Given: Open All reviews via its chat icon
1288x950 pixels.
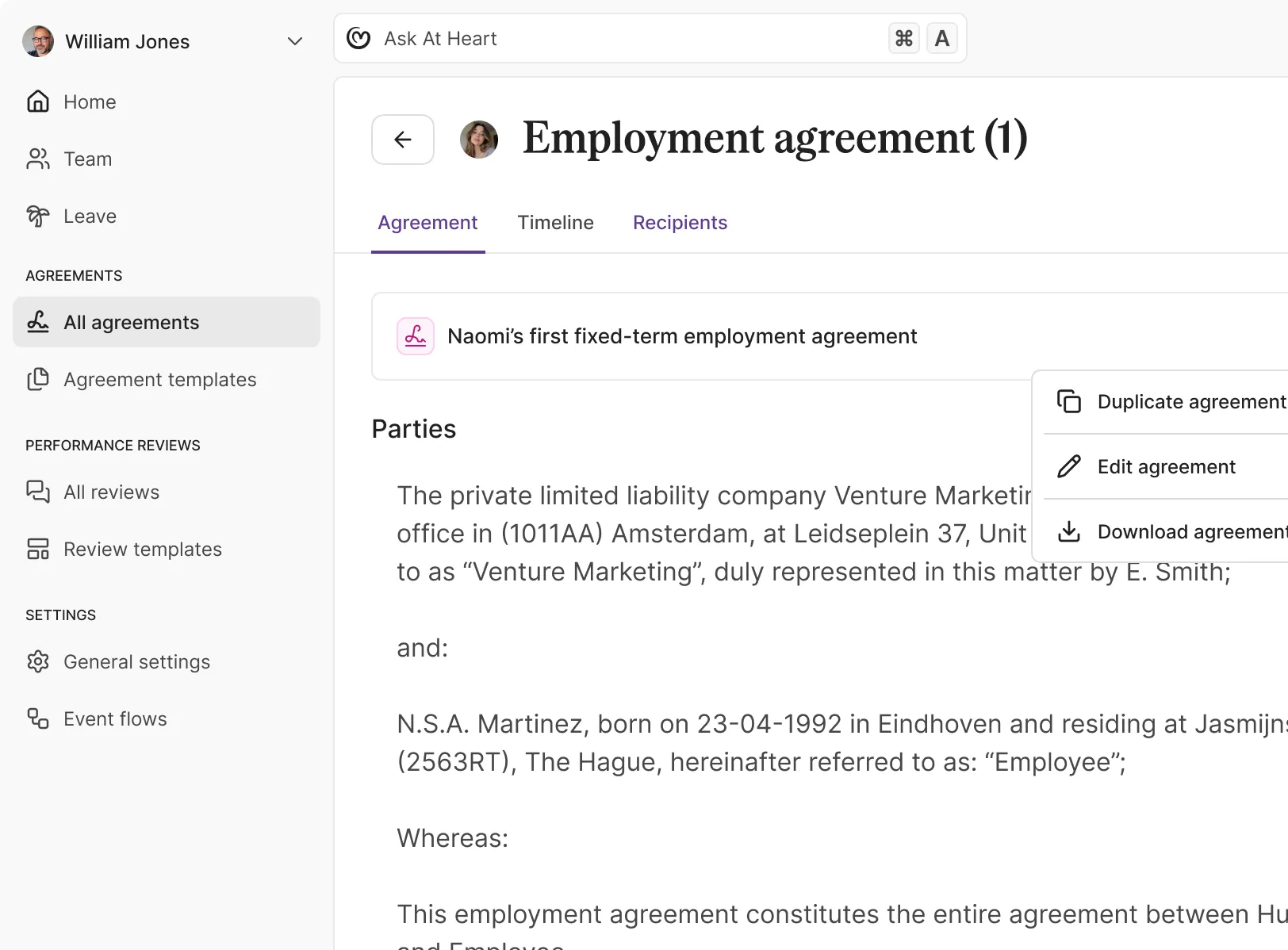Looking at the screenshot, I should (37, 492).
